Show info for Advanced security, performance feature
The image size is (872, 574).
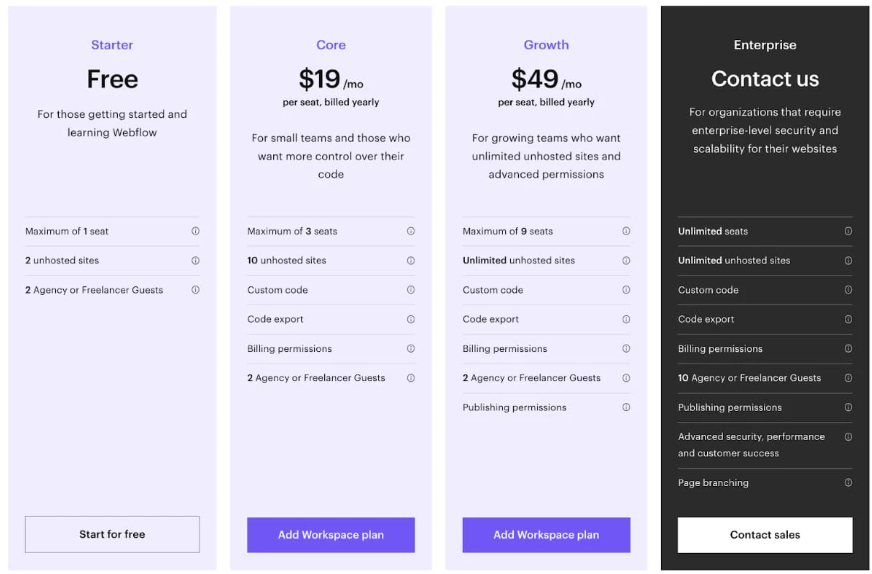point(848,437)
